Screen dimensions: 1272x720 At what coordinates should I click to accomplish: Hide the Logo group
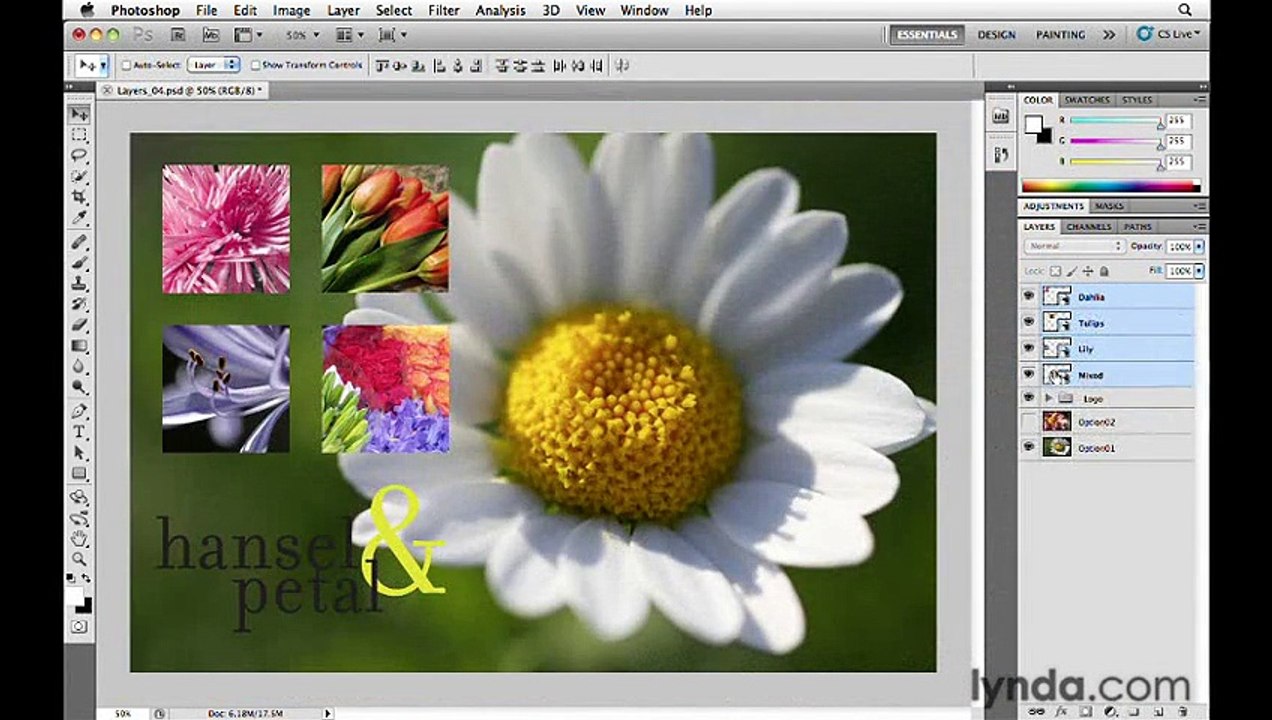point(1028,398)
